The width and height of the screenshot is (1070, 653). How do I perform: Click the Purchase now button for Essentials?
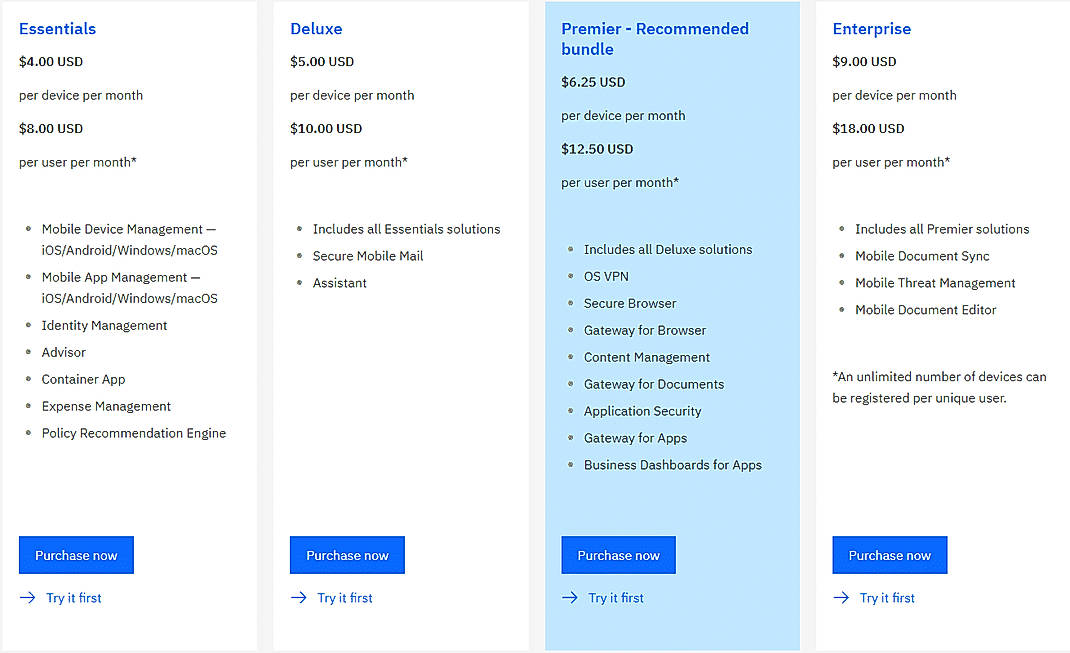75,554
